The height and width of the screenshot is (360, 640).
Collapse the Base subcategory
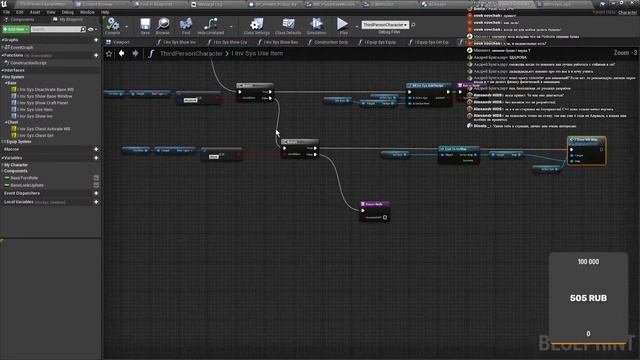pos(6,83)
